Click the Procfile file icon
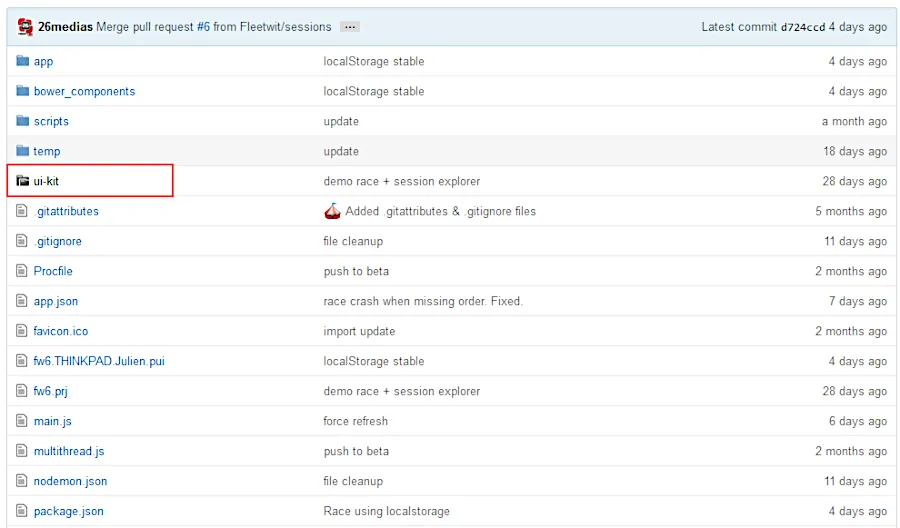The image size is (900, 528). (x=23, y=271)
